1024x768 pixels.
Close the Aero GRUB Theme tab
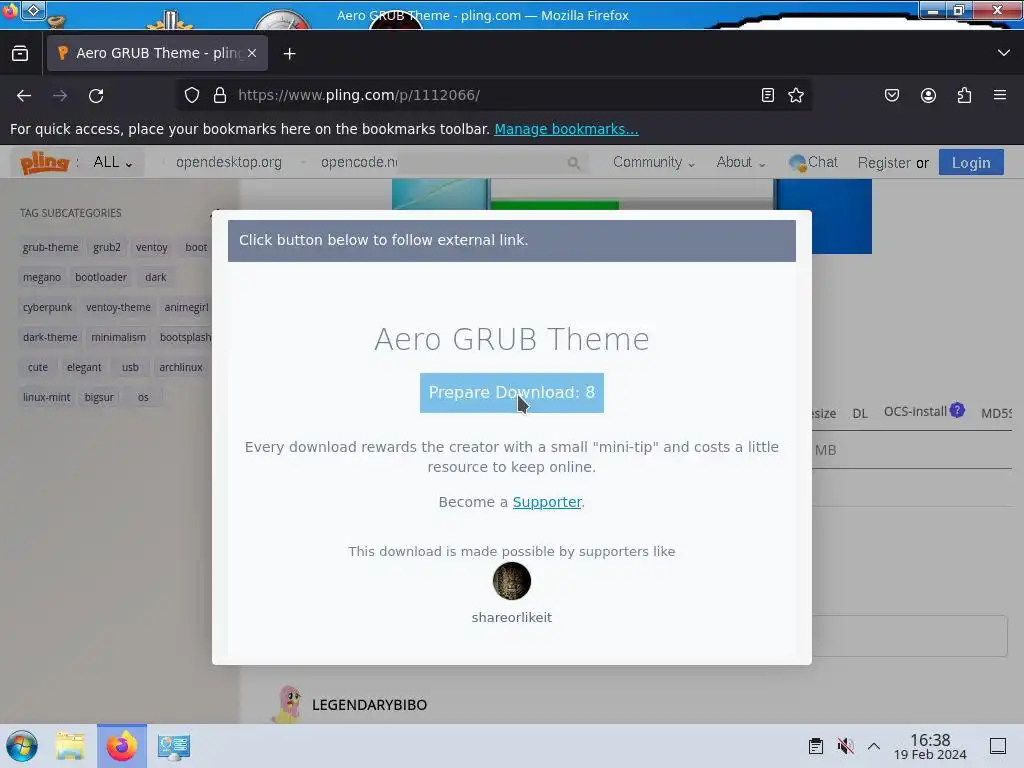[252, 54]
